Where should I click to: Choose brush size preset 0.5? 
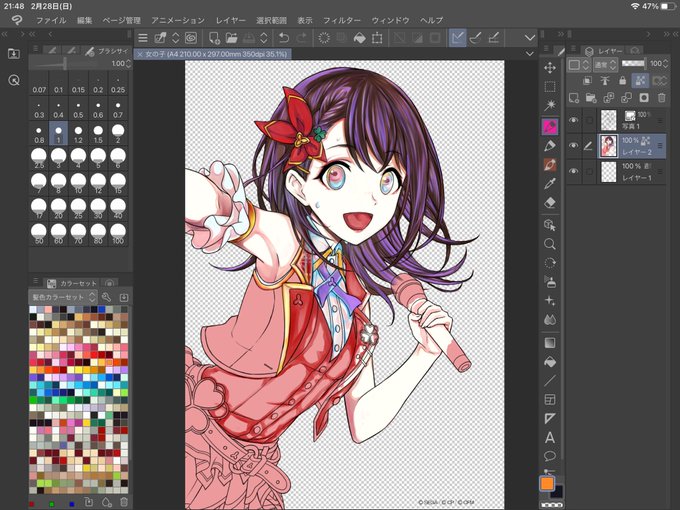click(78, 108)
